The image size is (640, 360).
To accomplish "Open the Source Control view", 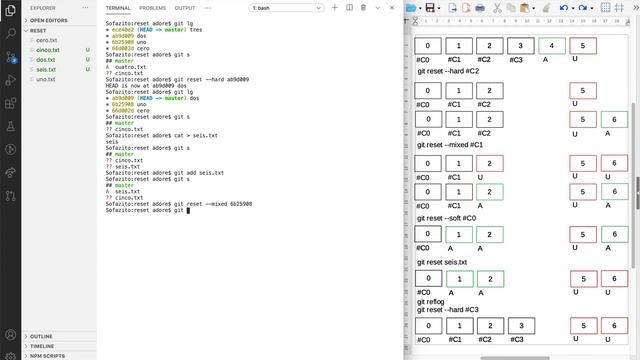I will [x=11, y=57].
